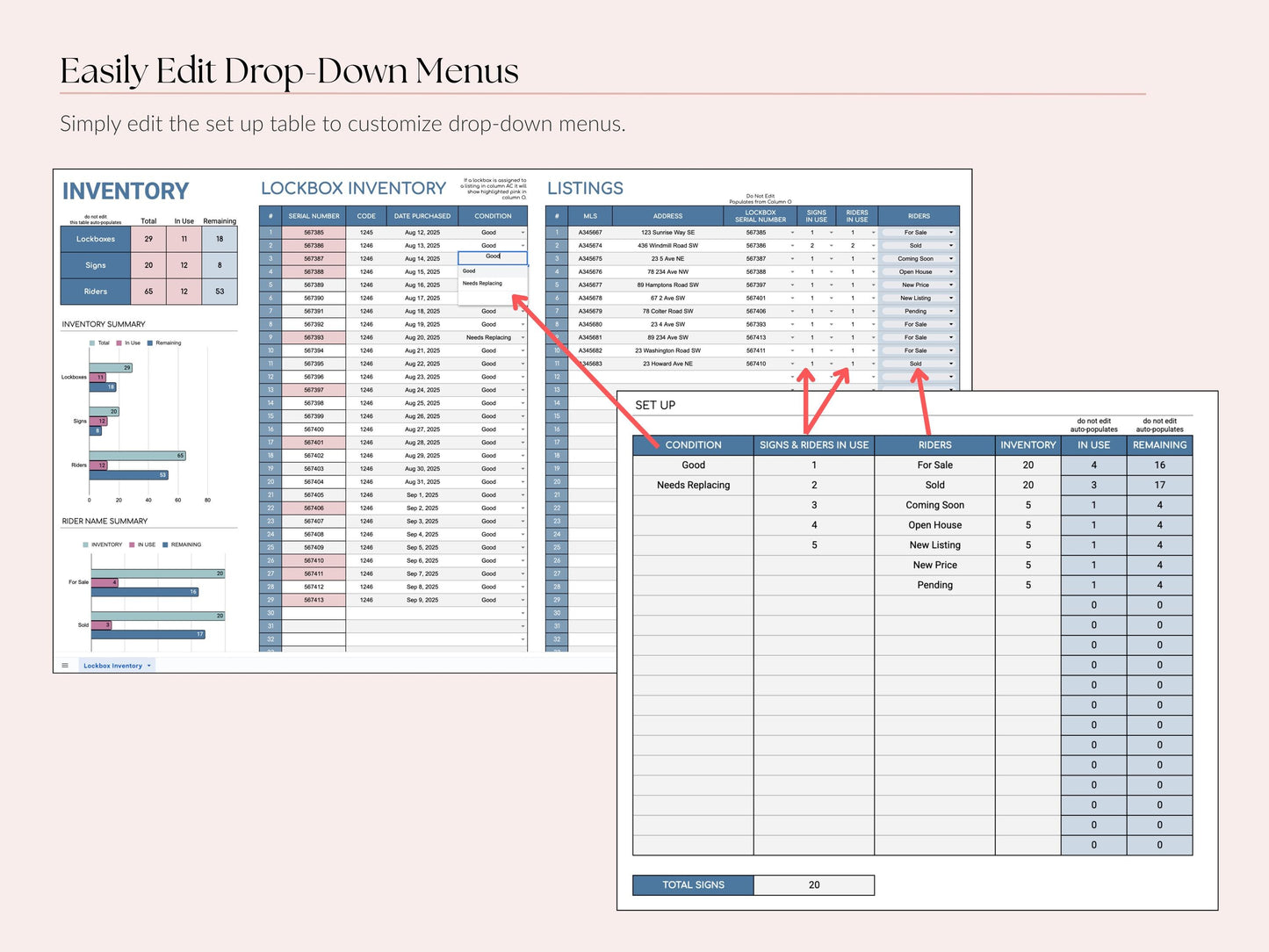Click the code cell 1245

(x=366, y=233)
